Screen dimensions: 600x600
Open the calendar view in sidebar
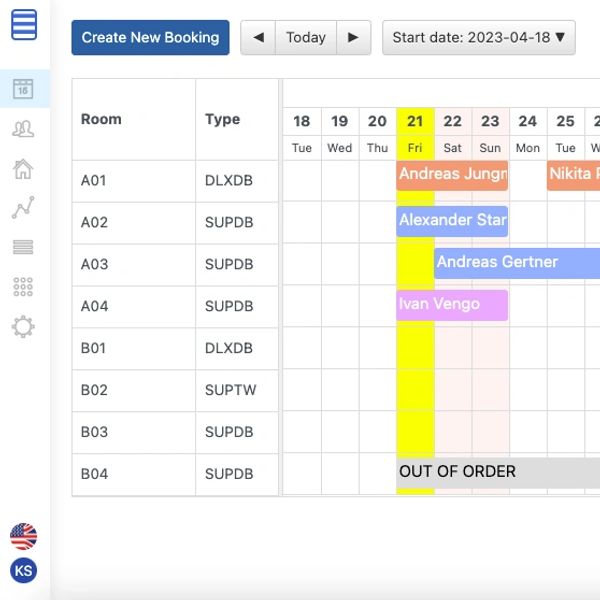coord(23,88)
